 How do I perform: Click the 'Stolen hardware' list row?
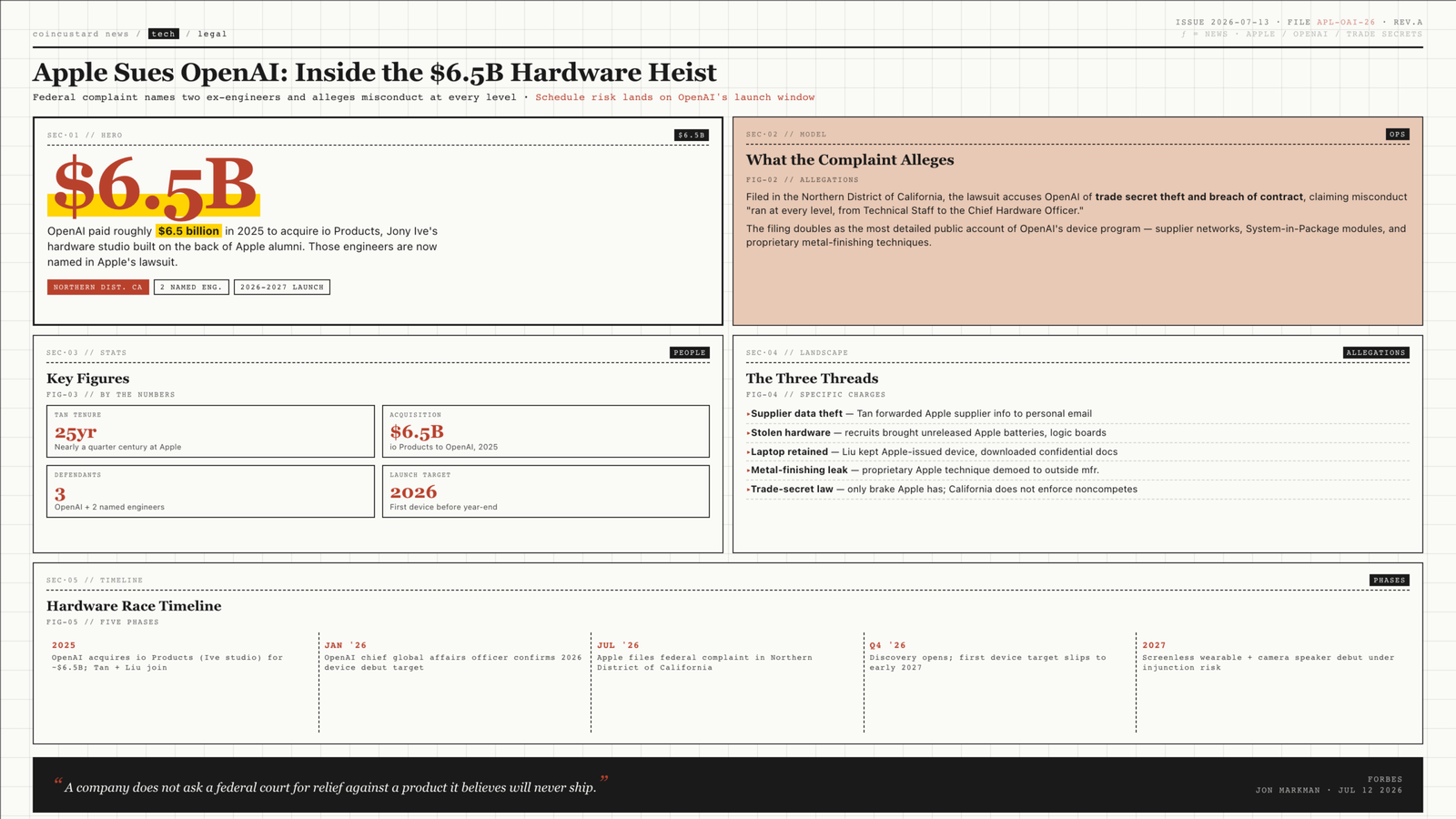click(1077, 433)
